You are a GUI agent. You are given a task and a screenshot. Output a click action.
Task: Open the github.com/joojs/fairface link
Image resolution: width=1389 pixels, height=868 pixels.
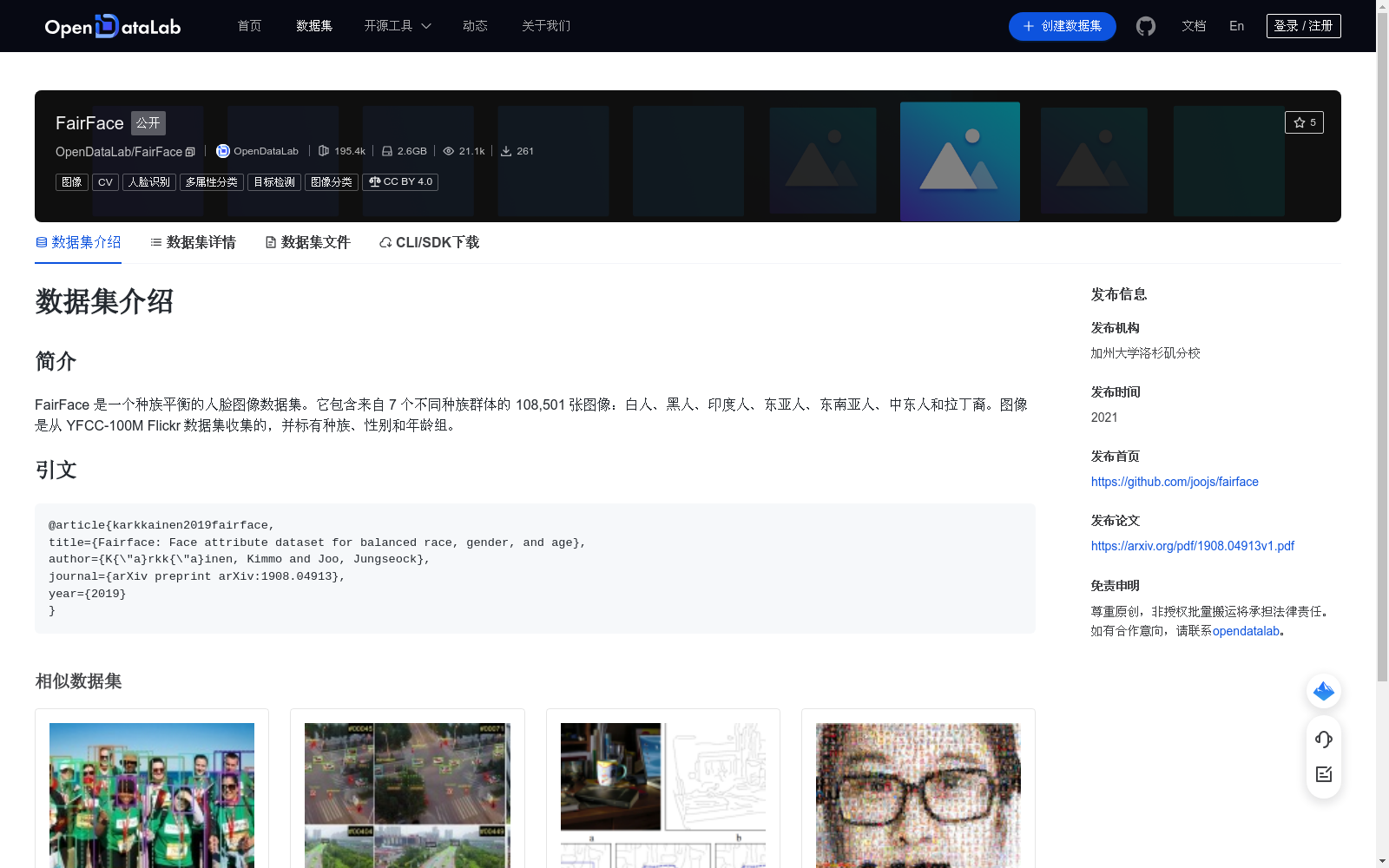(x=1175, y=482)
